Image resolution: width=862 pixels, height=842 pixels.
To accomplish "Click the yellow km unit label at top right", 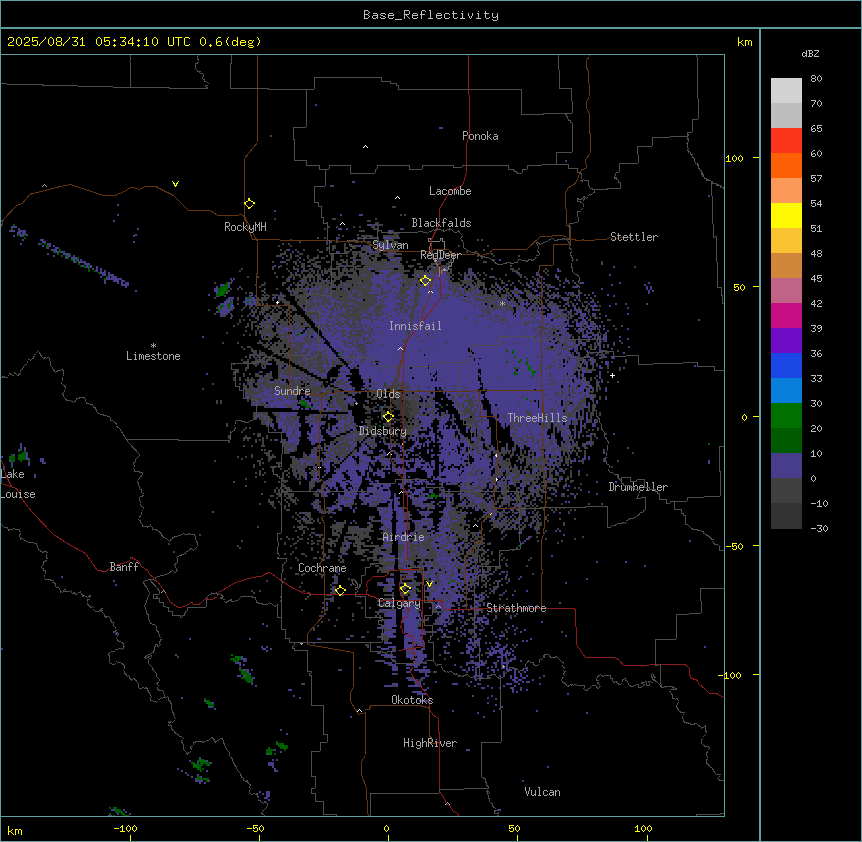I will tap(744, 42).
